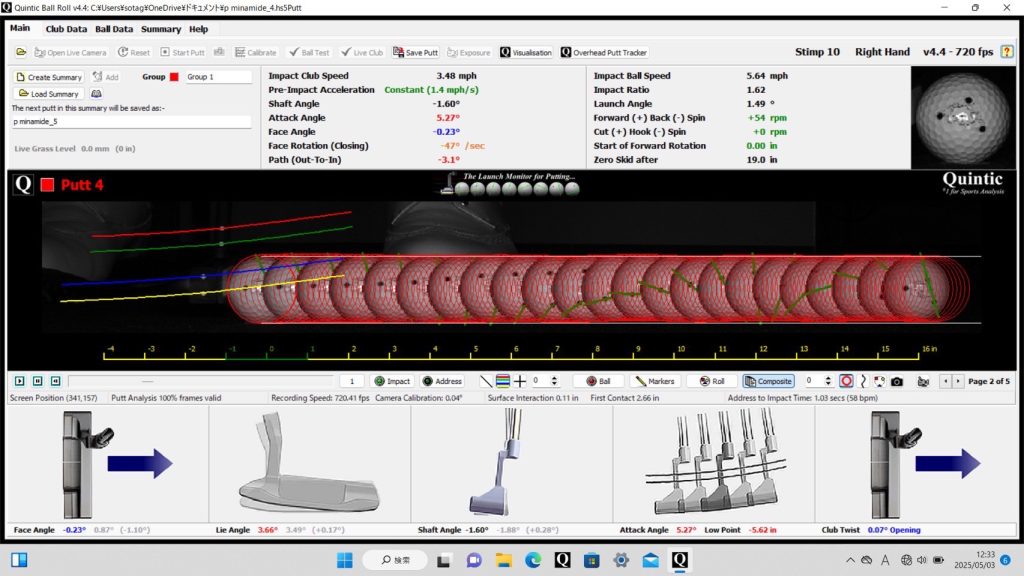This screenshot has width=1024, height=576.
Task: Go to the next page arrow
Action: [x=960, y=381]
